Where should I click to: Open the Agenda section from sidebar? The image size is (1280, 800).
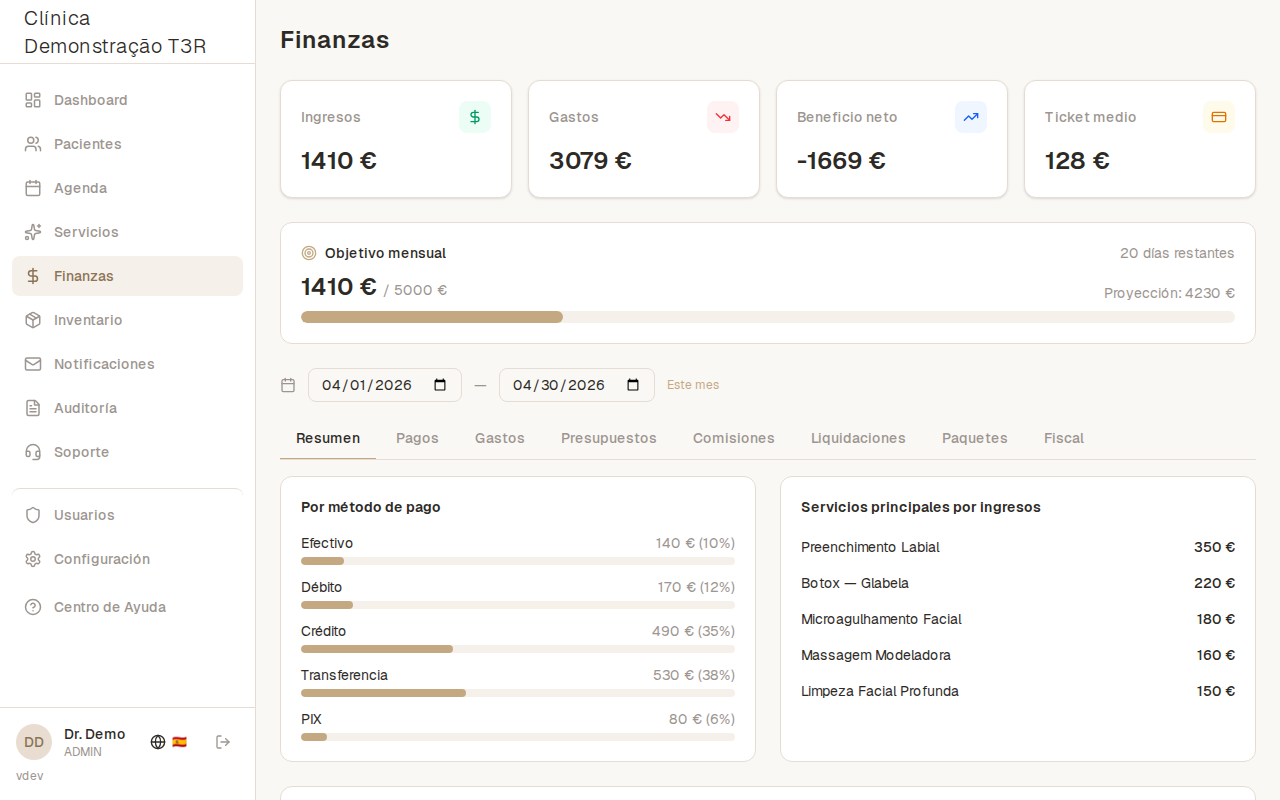(80, 188)
